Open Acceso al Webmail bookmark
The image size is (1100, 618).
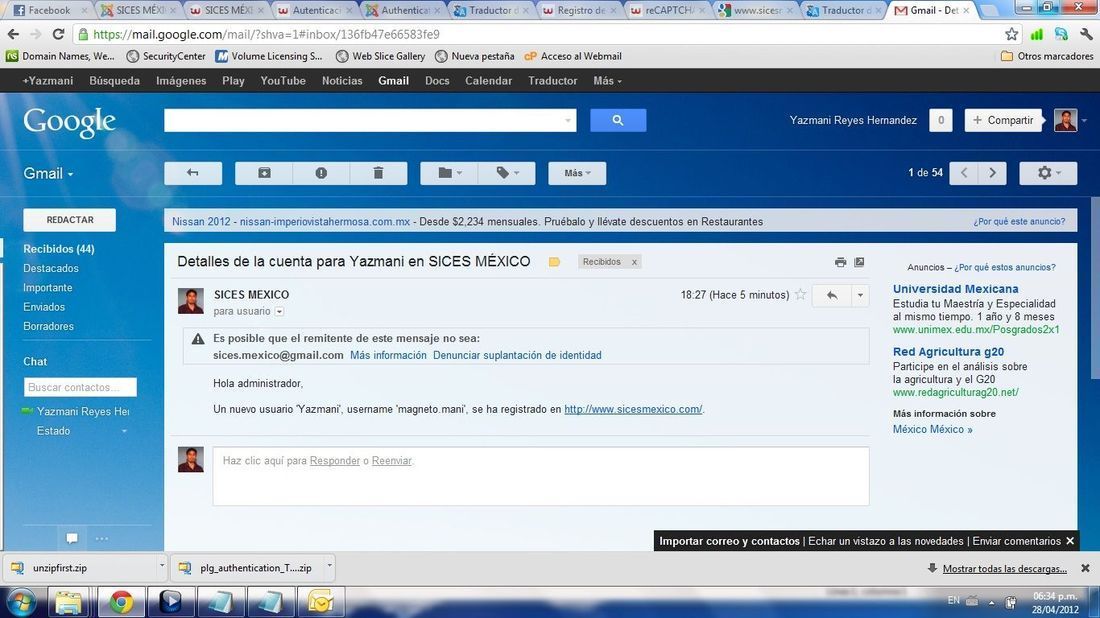(573, 56)
